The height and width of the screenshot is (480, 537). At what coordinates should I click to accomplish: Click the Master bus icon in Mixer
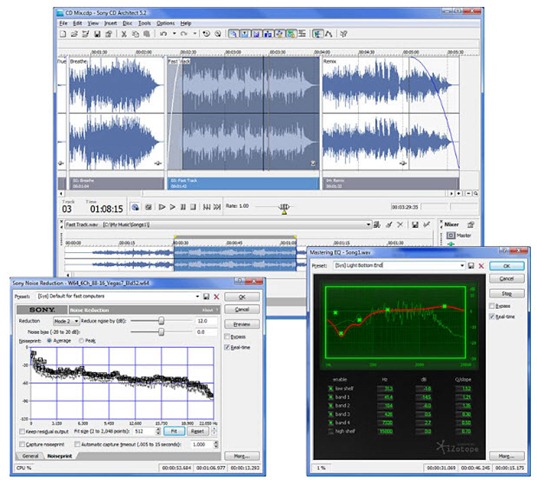pyautogui.click(x=451, y=236)
